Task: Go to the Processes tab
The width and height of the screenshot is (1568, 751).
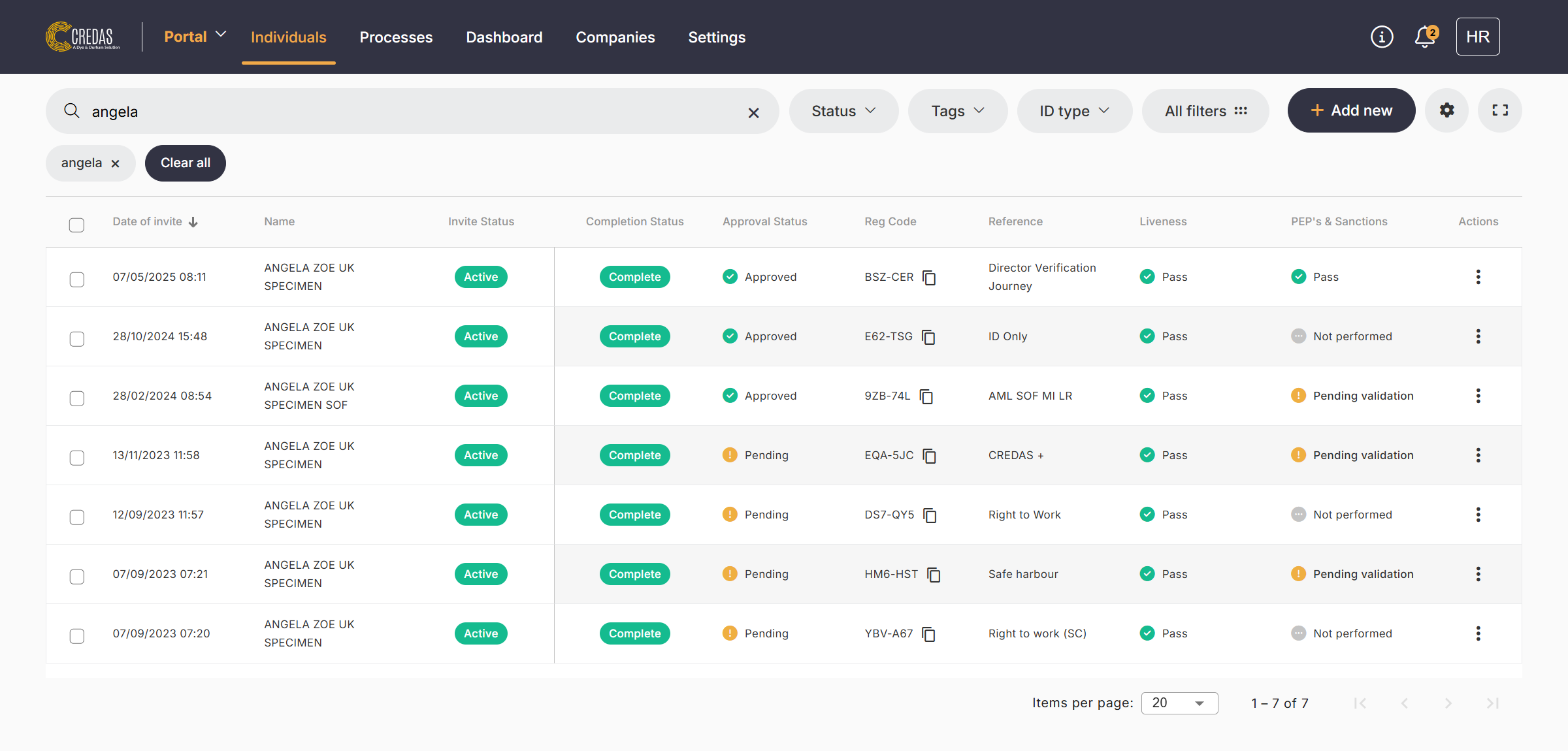Action: (396, 37)
